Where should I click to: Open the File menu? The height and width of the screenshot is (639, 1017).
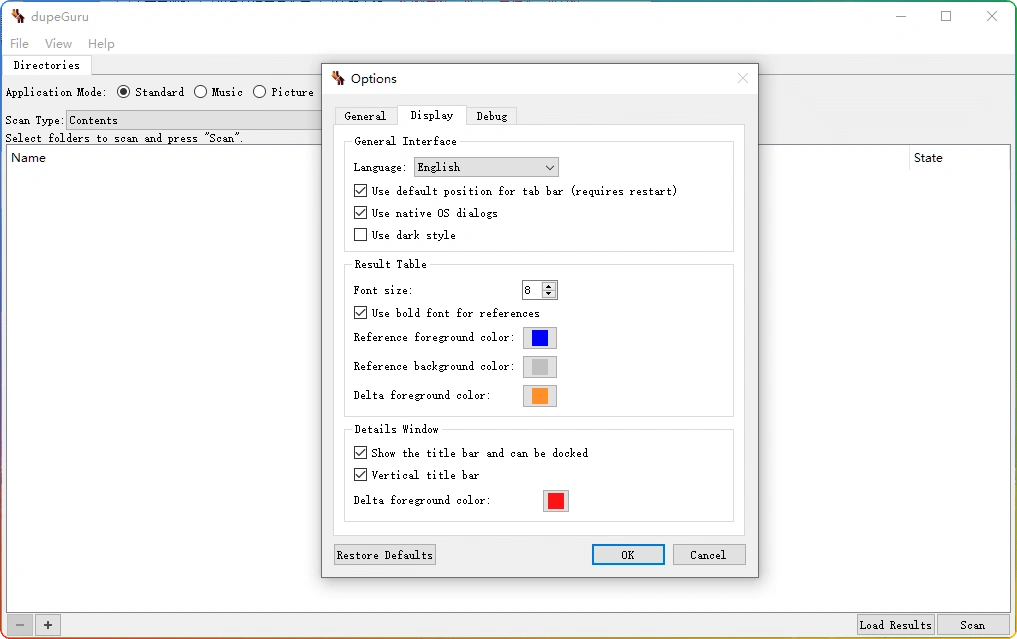(x=19, y=44)
